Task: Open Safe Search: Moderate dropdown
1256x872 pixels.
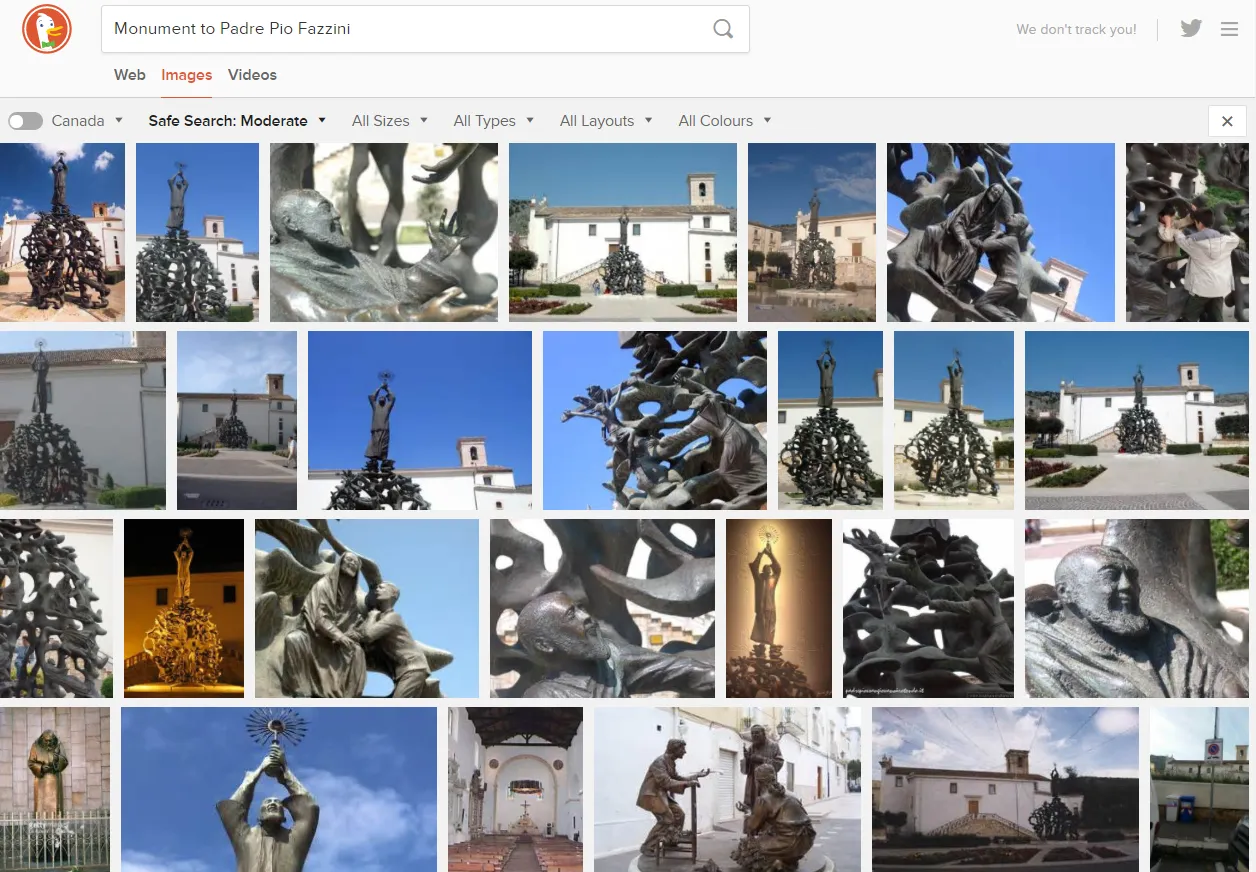Action: [238, 121]
